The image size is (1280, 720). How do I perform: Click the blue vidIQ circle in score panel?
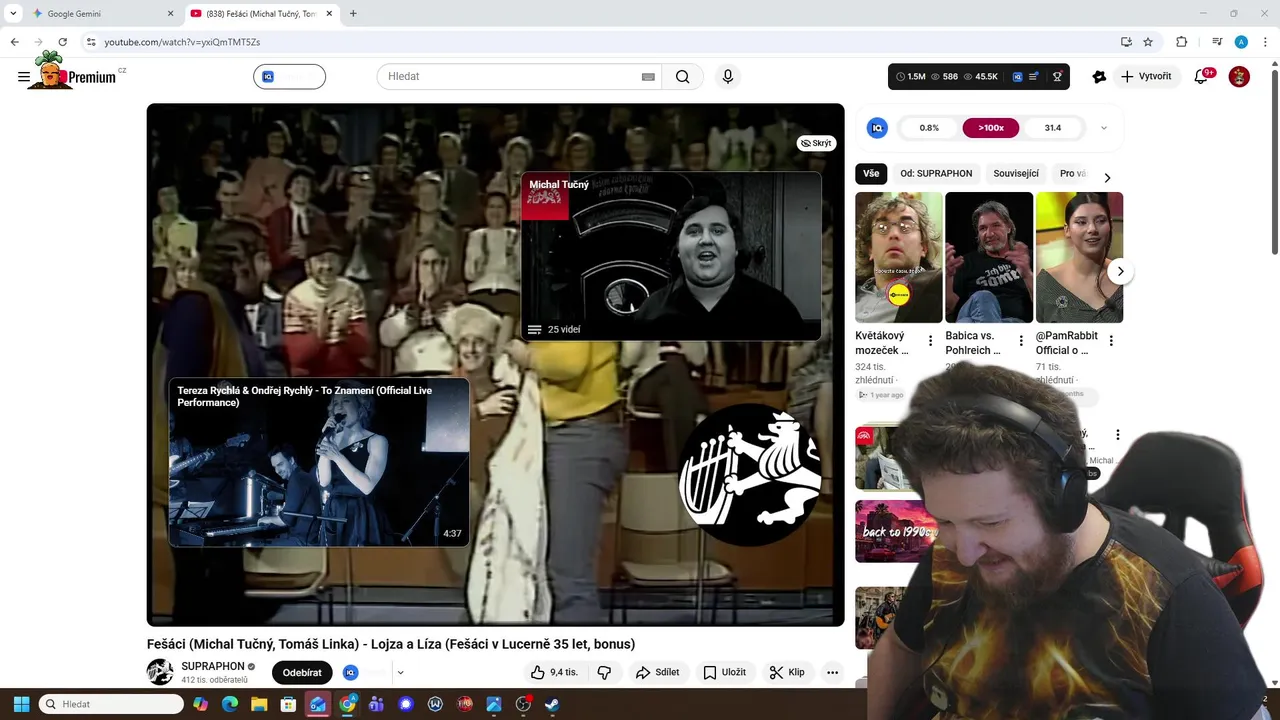(877, 128)
